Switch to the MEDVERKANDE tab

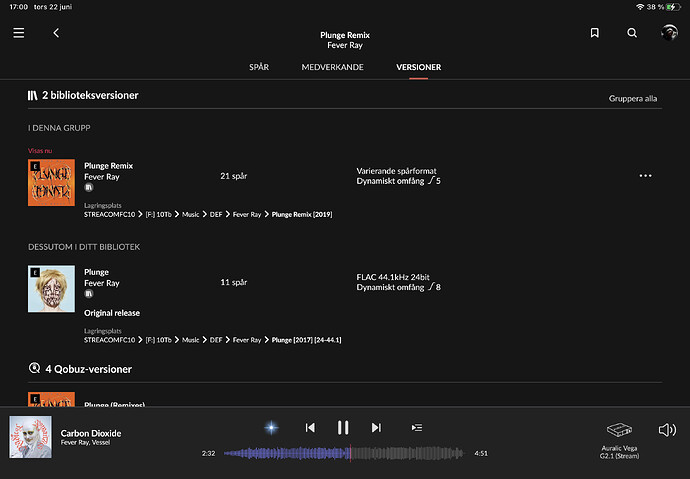point(332,67)
